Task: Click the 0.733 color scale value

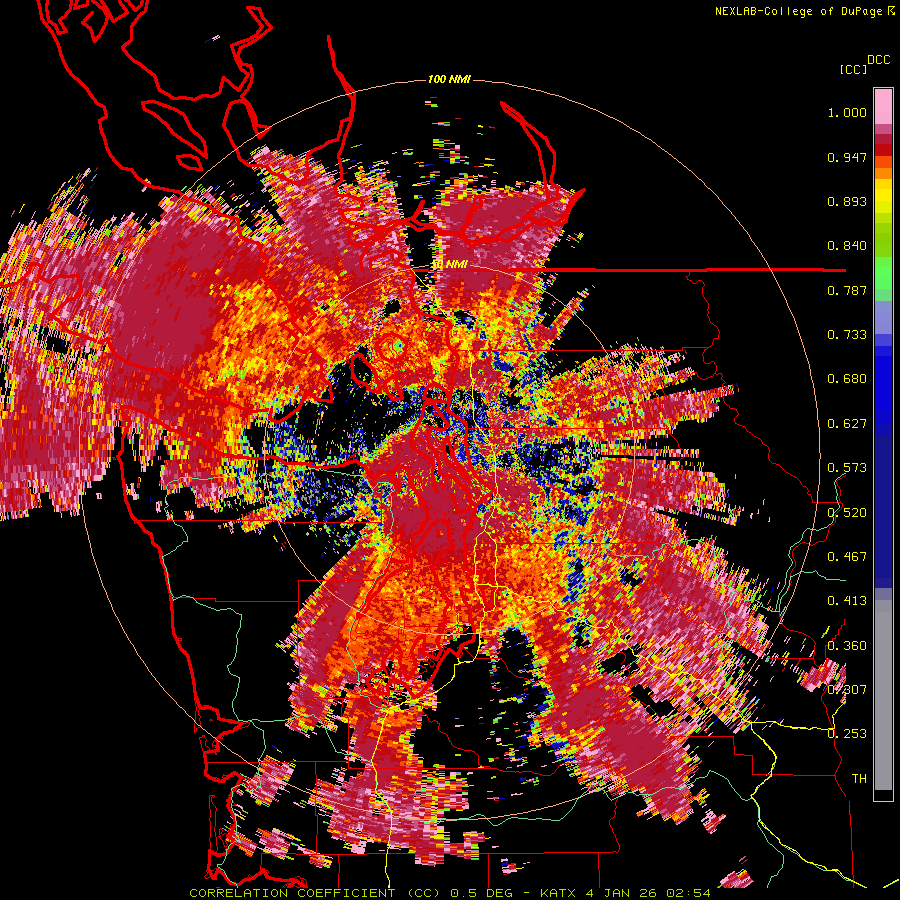Action: click(847, 335)
